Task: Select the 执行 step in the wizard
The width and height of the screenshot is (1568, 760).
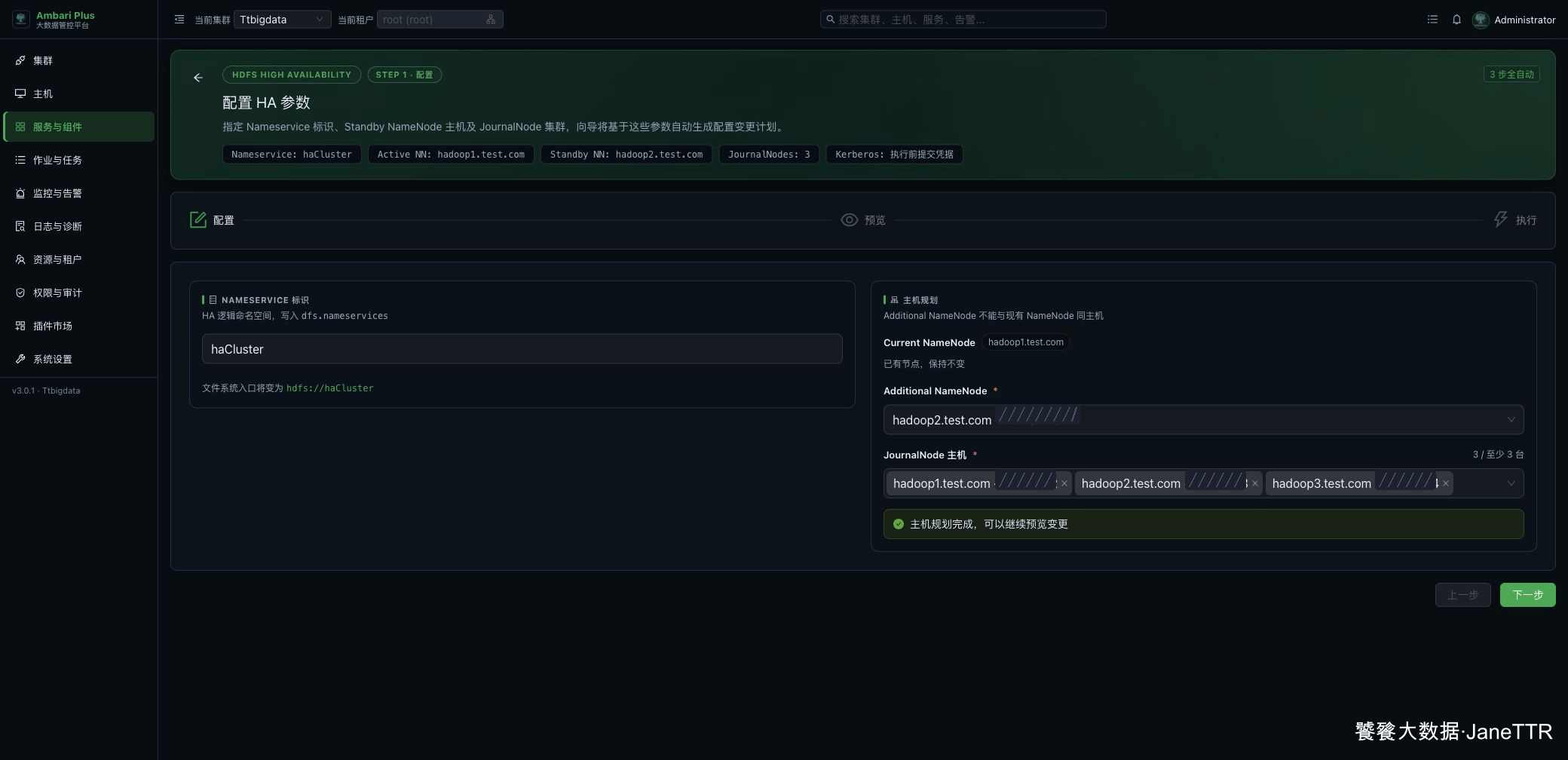Action: click(1514, 220)
